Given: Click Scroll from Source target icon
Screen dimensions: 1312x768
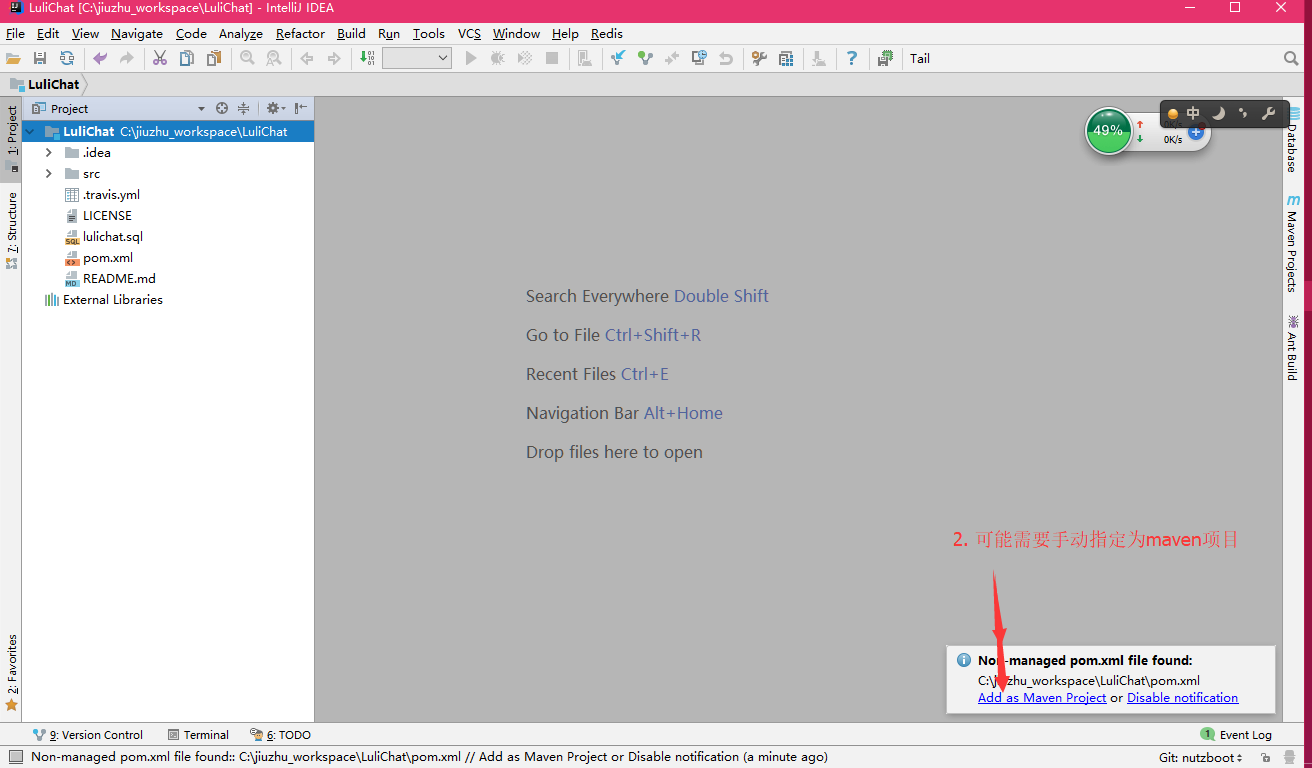Looking at the screenshot, I should pos(222,108).
